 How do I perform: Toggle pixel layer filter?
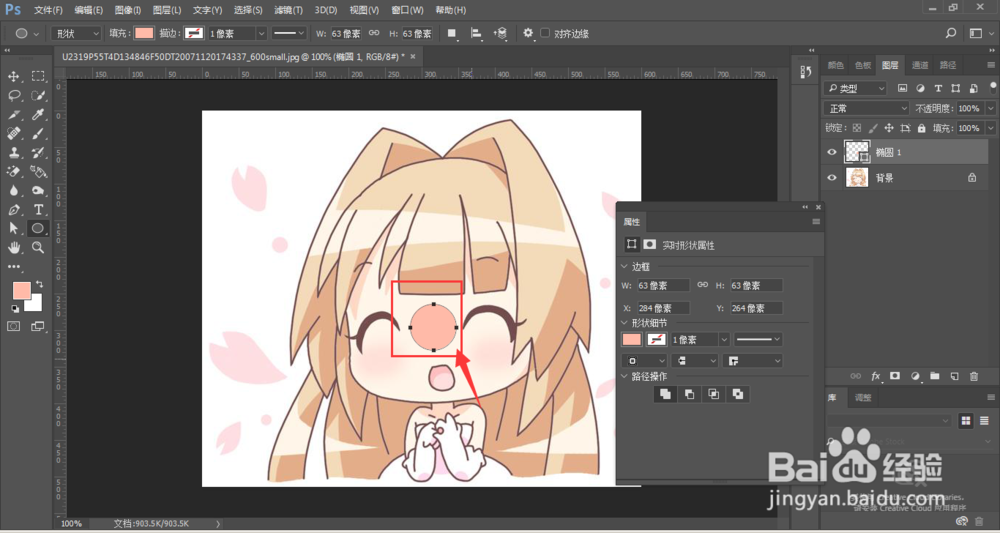902,88
